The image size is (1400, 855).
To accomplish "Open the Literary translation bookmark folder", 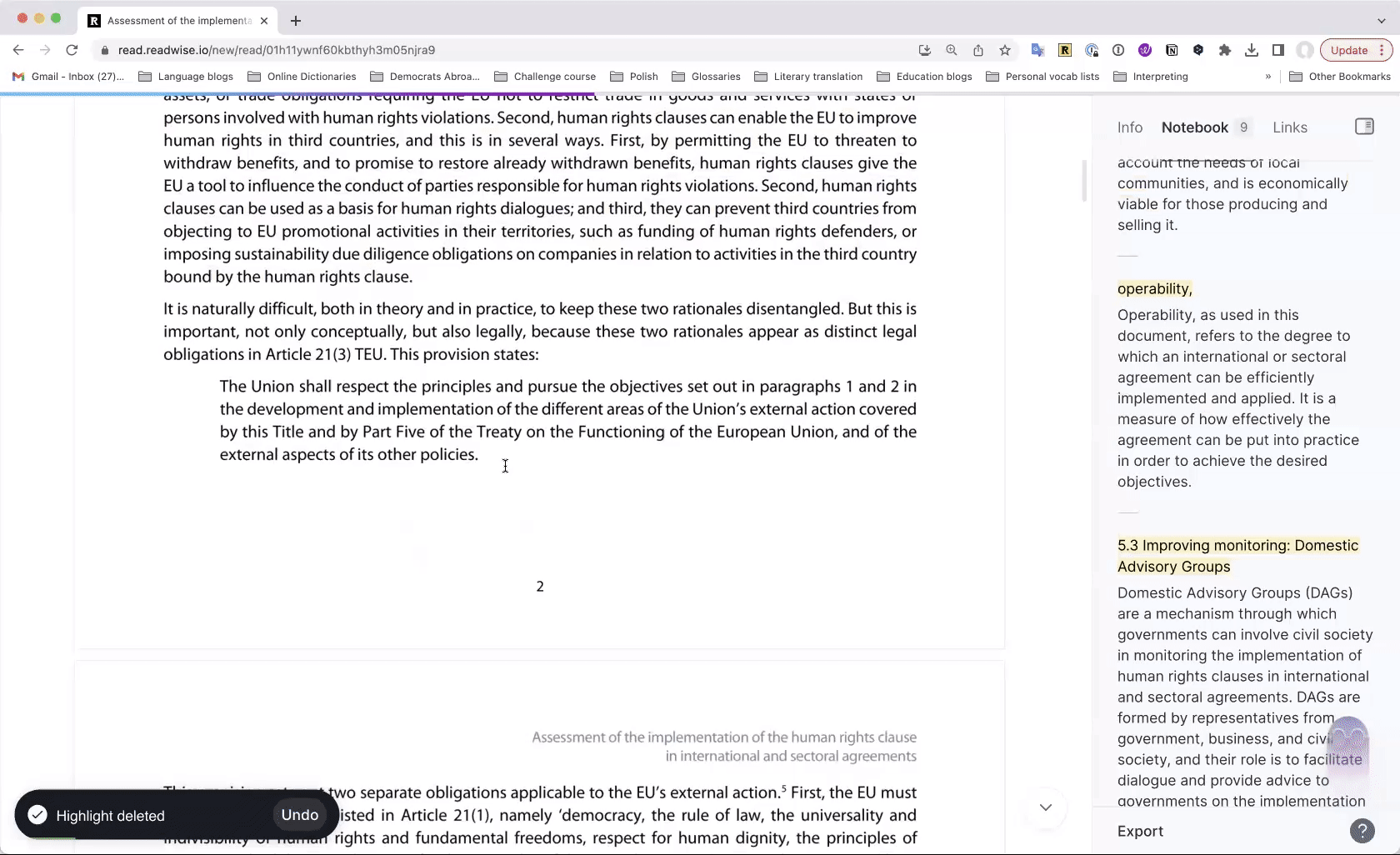I will tap(808, 77).
